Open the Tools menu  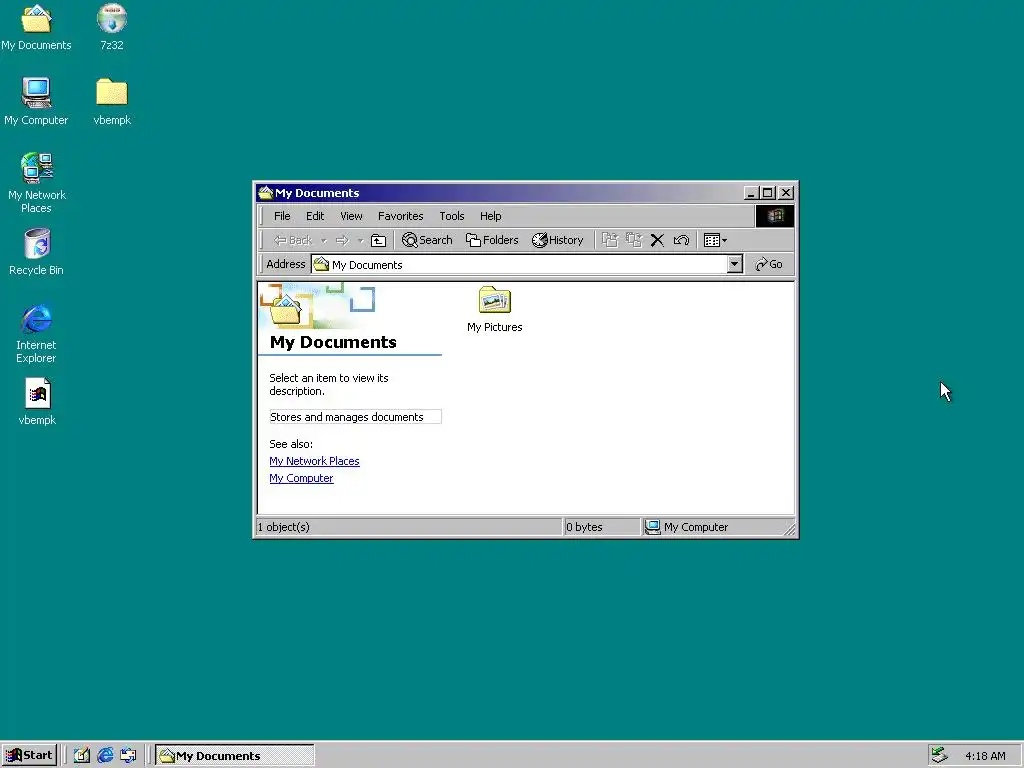point(451,216)
